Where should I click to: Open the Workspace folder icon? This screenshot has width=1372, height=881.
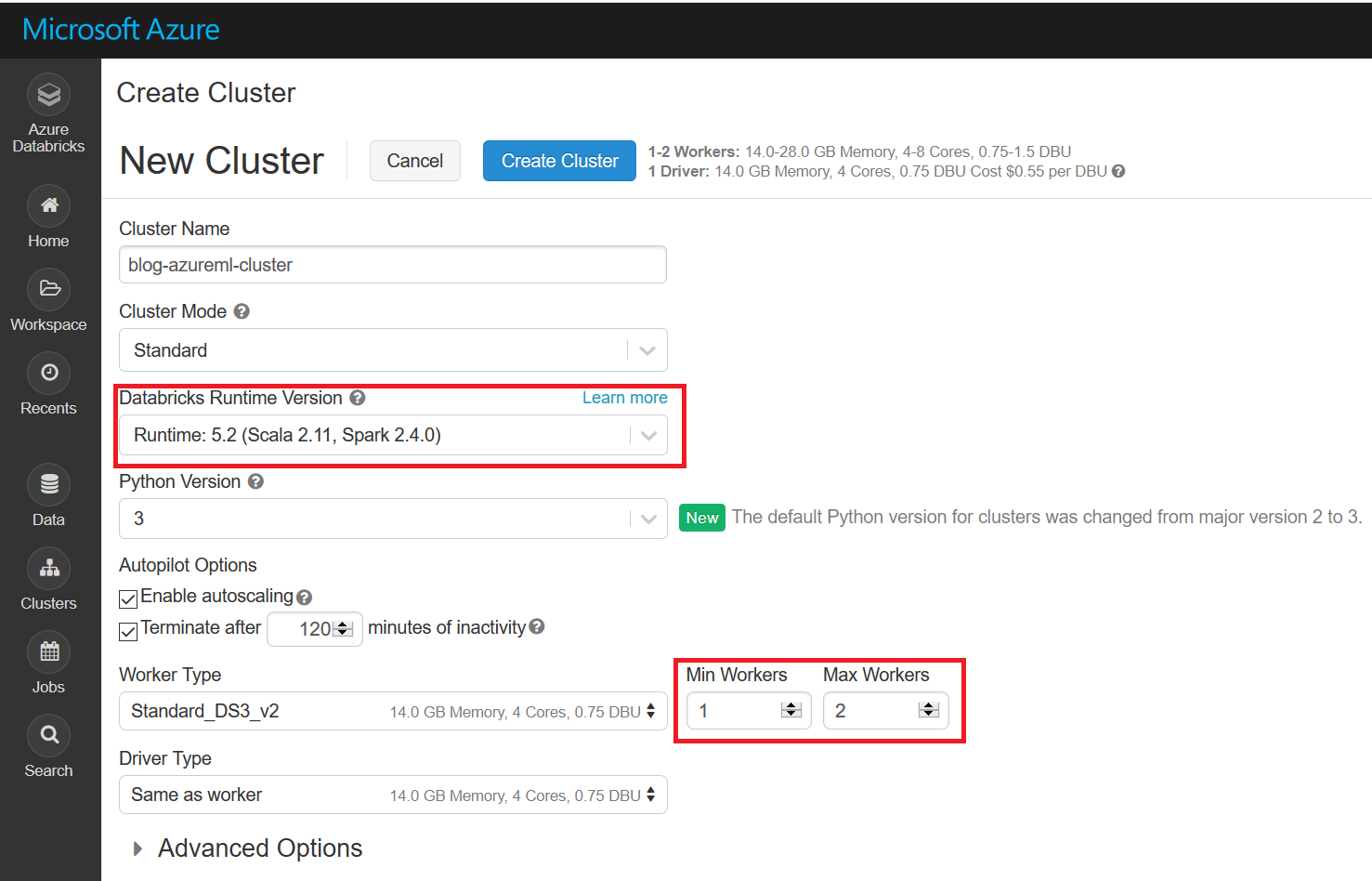pyautogui.click(x=49, y=290)
